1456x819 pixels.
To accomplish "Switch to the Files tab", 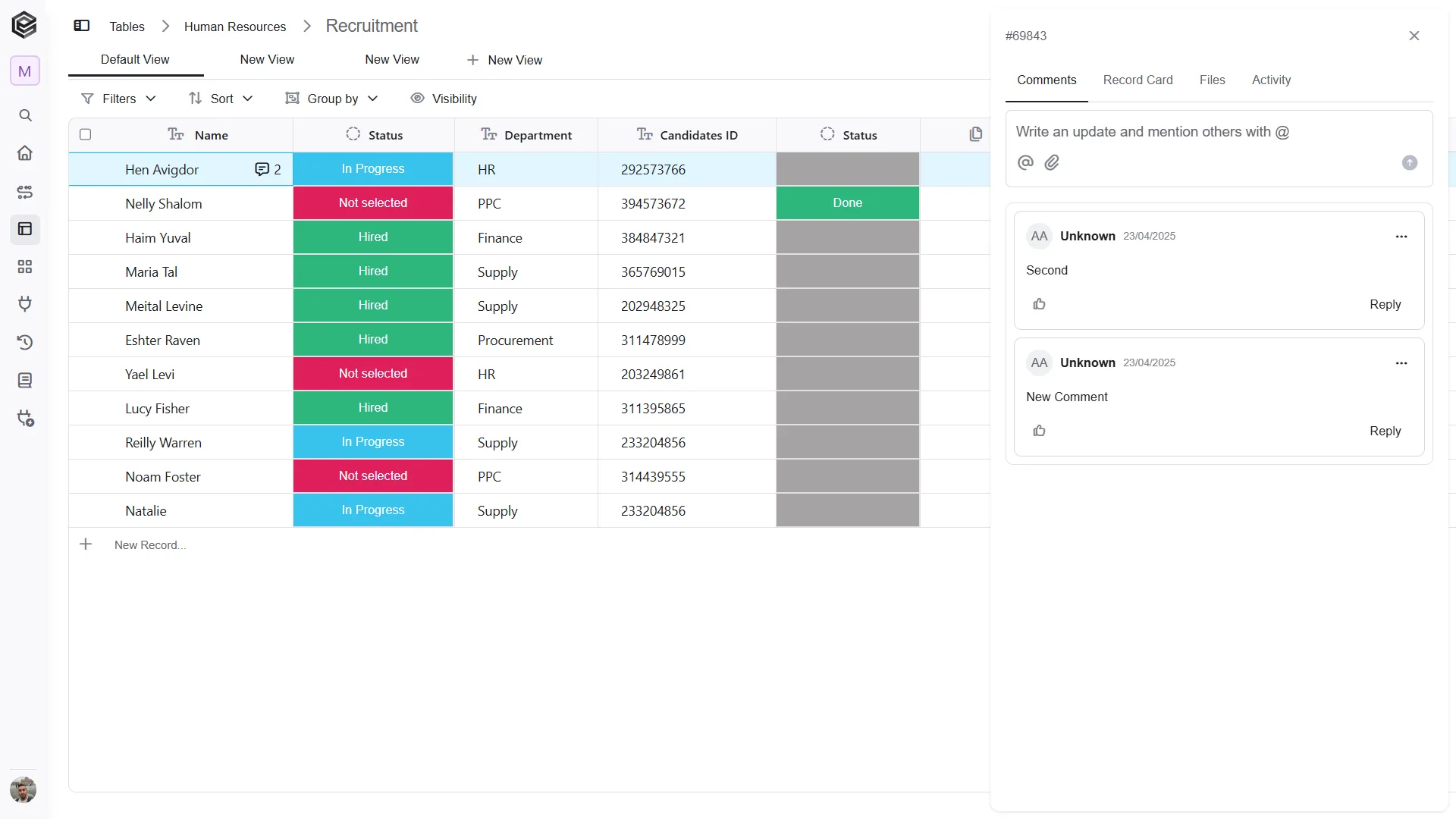I will (x=1212, y=80).
